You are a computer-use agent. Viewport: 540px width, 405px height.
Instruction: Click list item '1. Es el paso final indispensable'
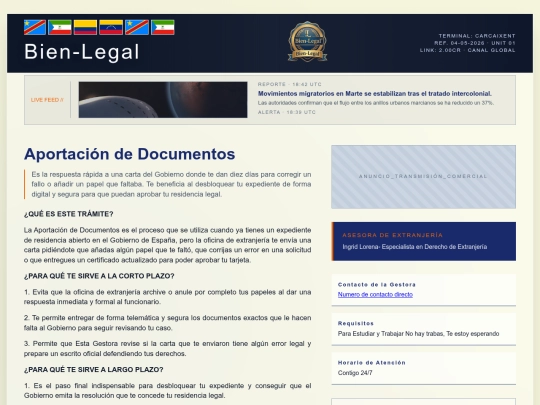point(167,391)
